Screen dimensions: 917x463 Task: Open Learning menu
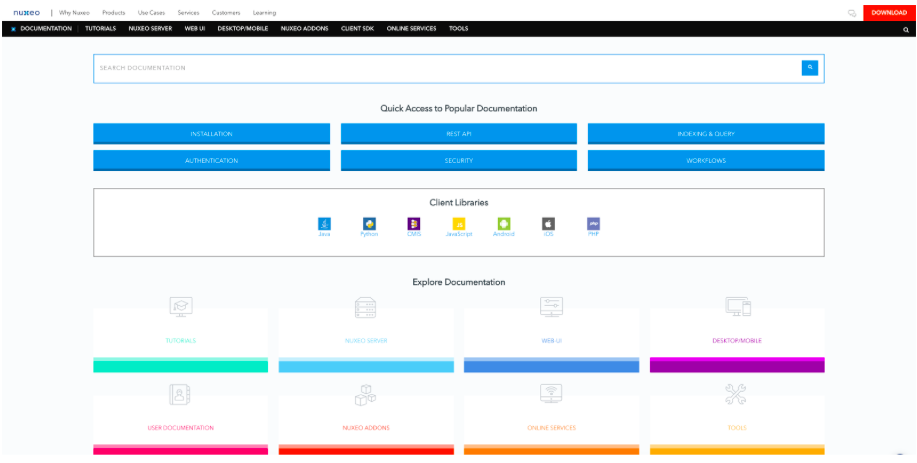(x=264, y=12)
